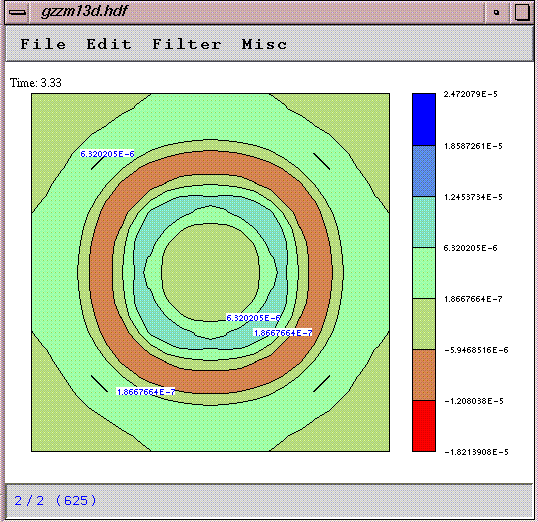Open the Edit menu
This screenshot has width=538, height=522.
point(109,44)
